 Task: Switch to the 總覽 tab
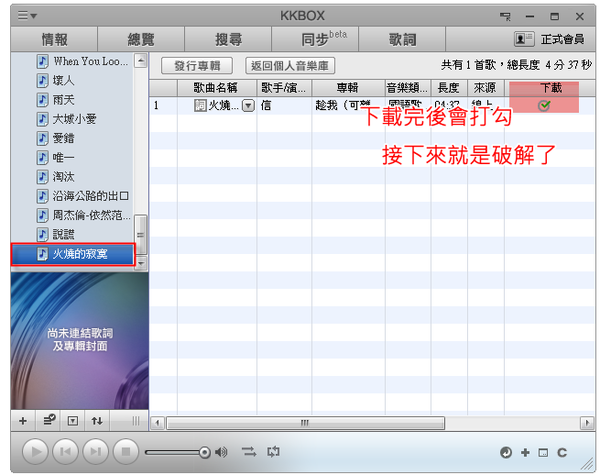point(141,39)
